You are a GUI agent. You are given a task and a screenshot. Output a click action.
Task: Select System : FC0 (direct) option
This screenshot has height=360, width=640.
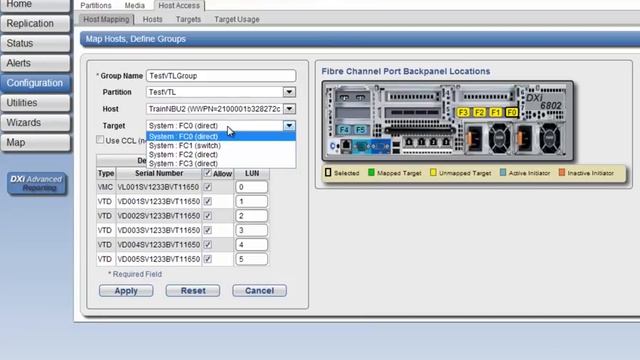pos(221,136)
